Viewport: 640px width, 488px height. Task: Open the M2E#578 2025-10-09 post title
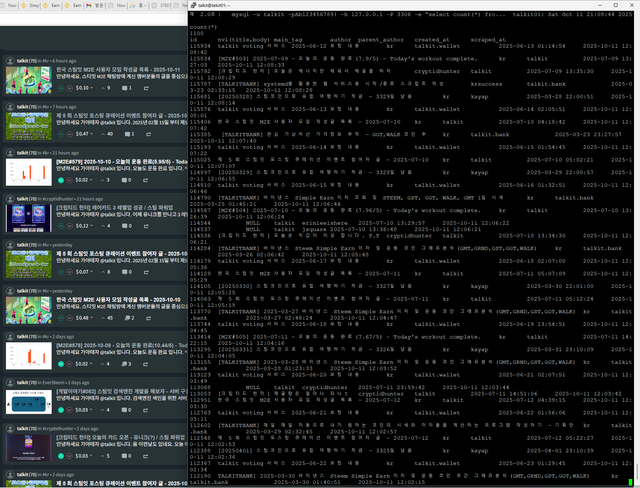tap(121, 346)
